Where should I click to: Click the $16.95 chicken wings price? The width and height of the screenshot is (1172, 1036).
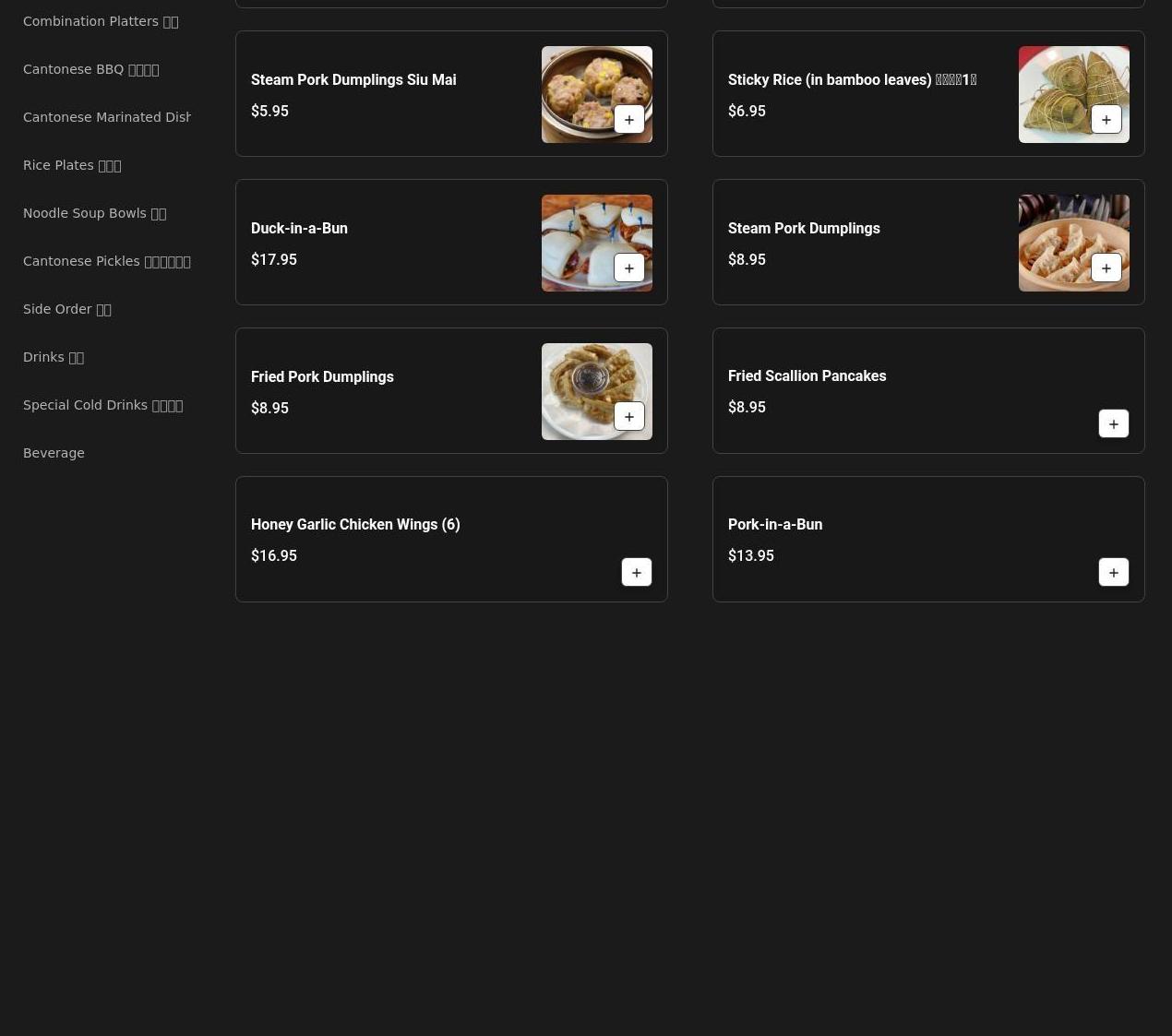point(274,556)
